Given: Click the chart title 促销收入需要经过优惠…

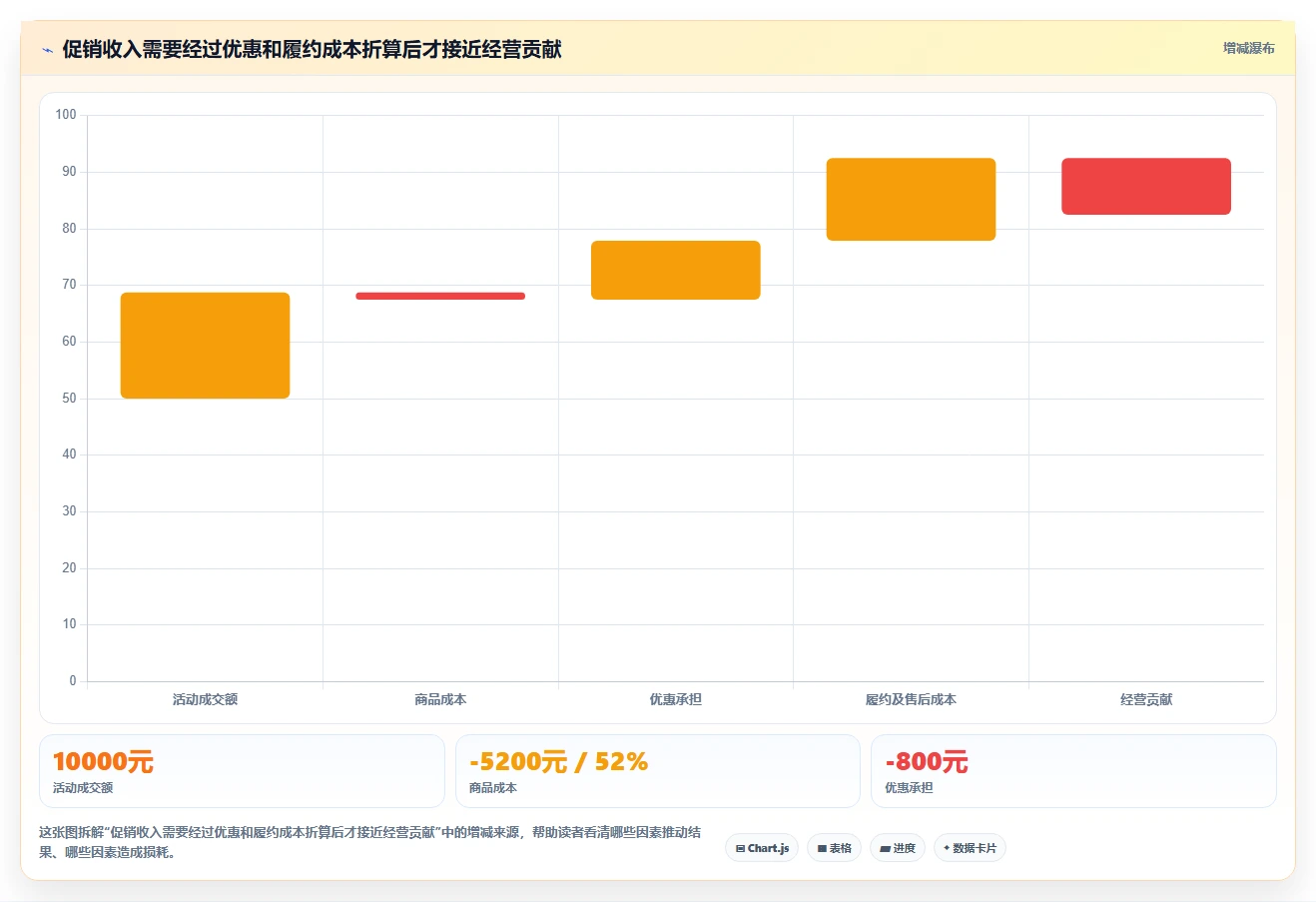Looking at the screenshot, I should click(312, 49).
